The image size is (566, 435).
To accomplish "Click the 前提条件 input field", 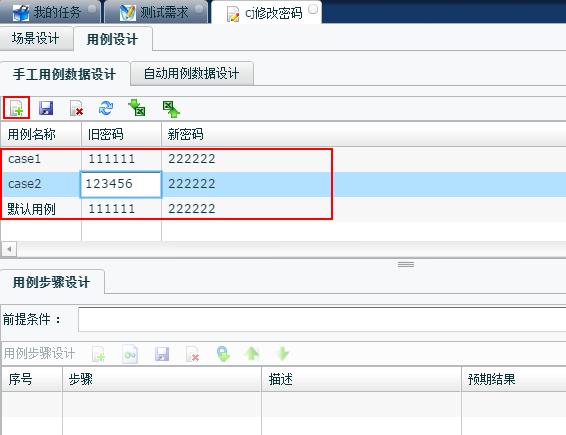I will point(322,319).
